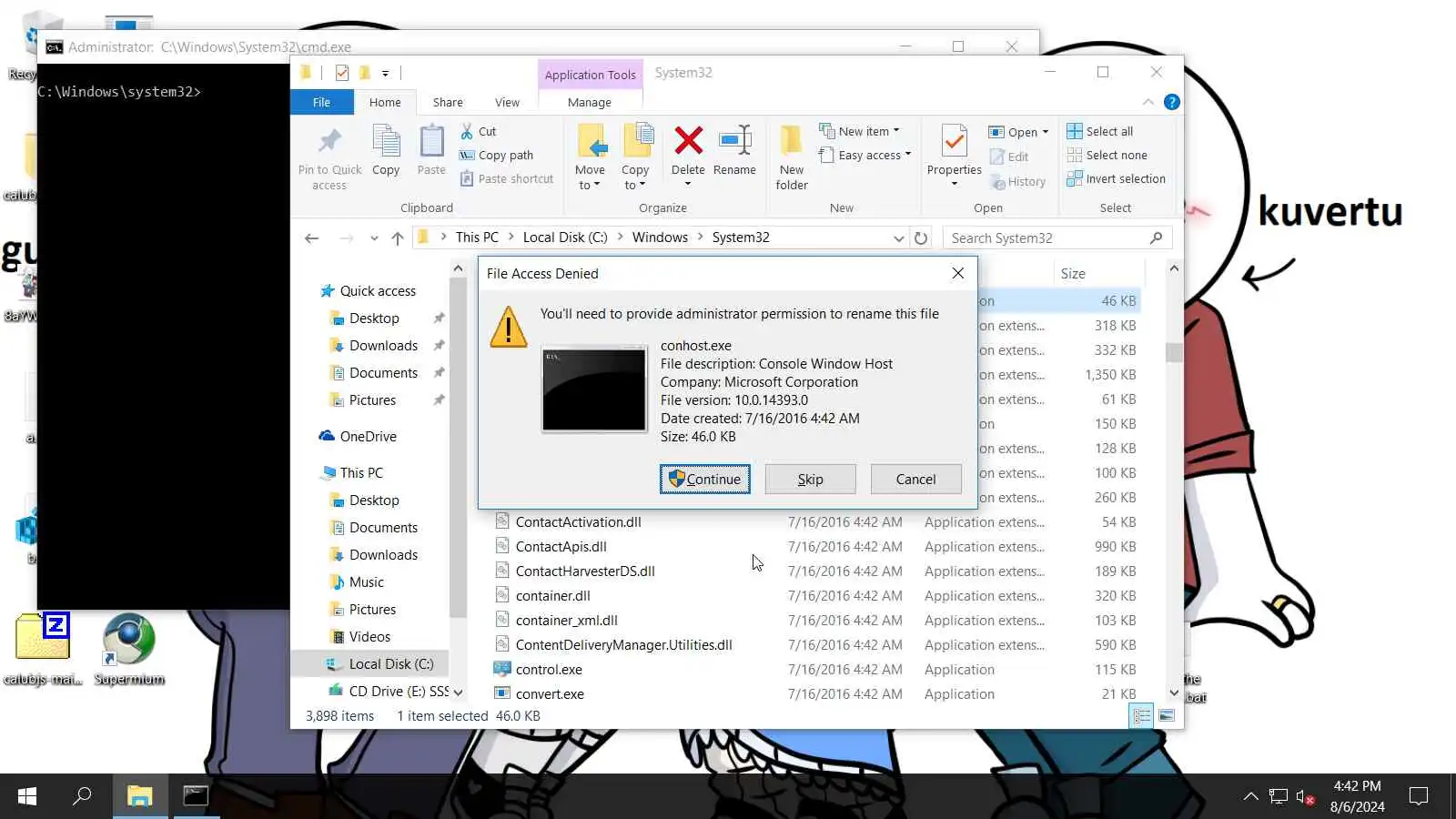Viewport: 1456px width, 819px height.
Task: Click Invert selection in ribbon
Action: (x=1117, y=178)
